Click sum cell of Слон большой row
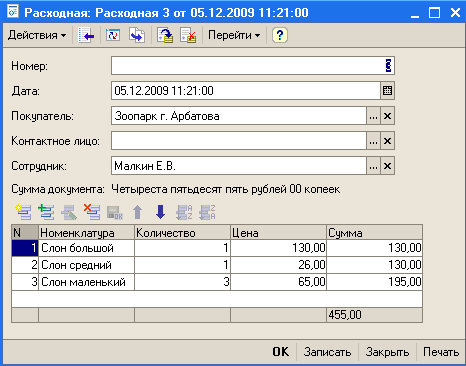Screen dimensions: 466x366 (x=375, y=248)
